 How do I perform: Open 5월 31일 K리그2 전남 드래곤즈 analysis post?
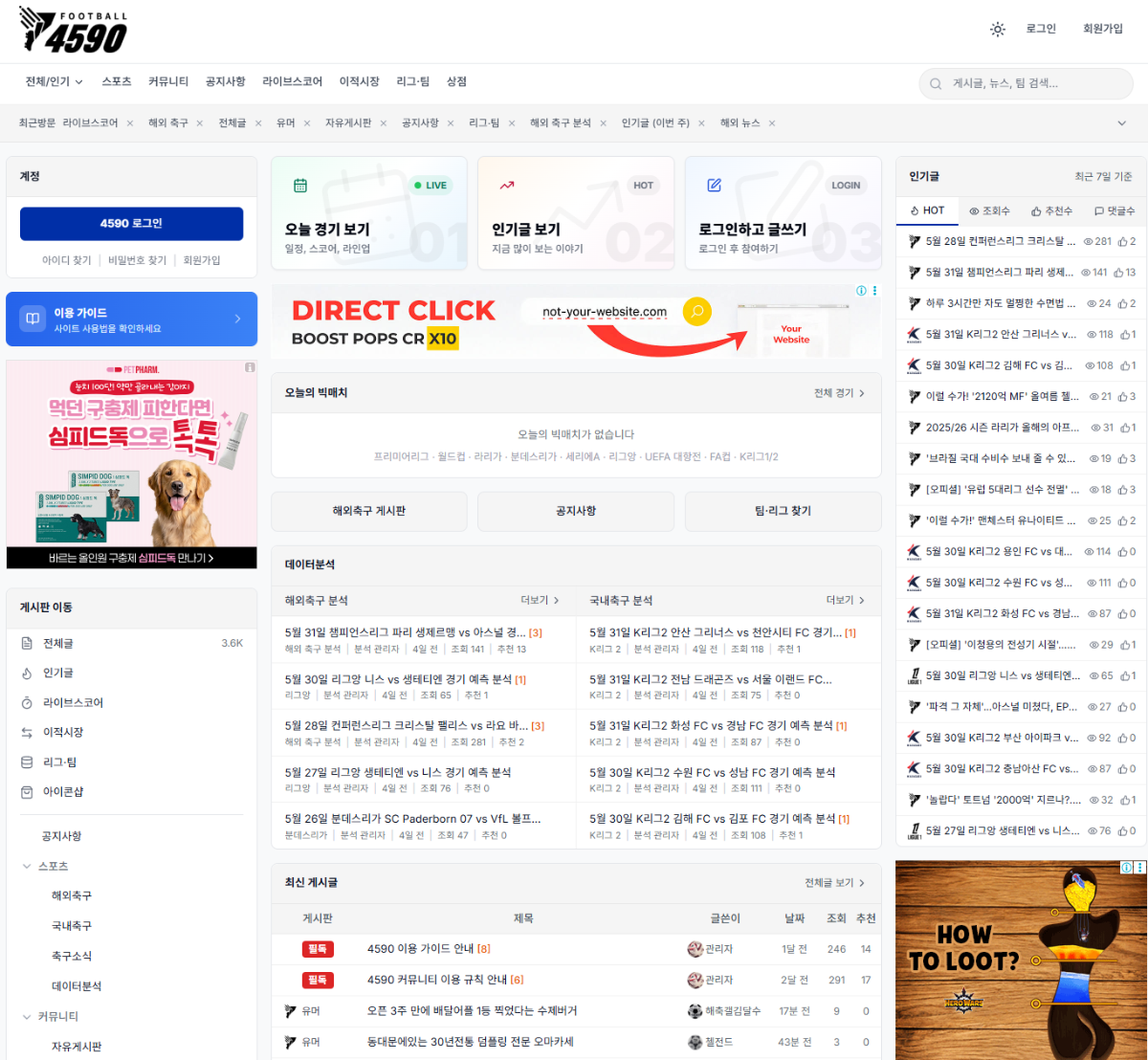[x=711, y=680]
